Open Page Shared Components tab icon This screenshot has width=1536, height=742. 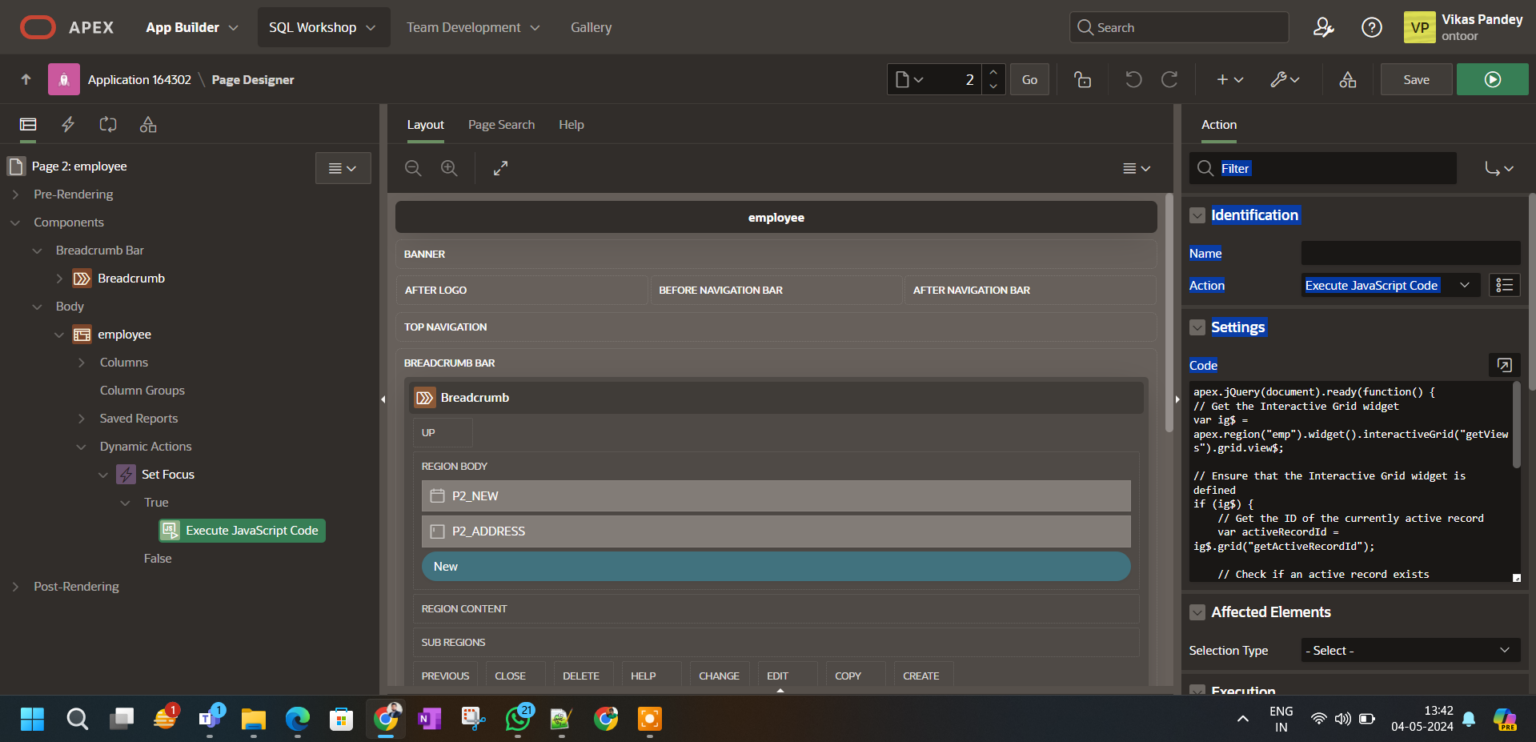pos(148,125)
